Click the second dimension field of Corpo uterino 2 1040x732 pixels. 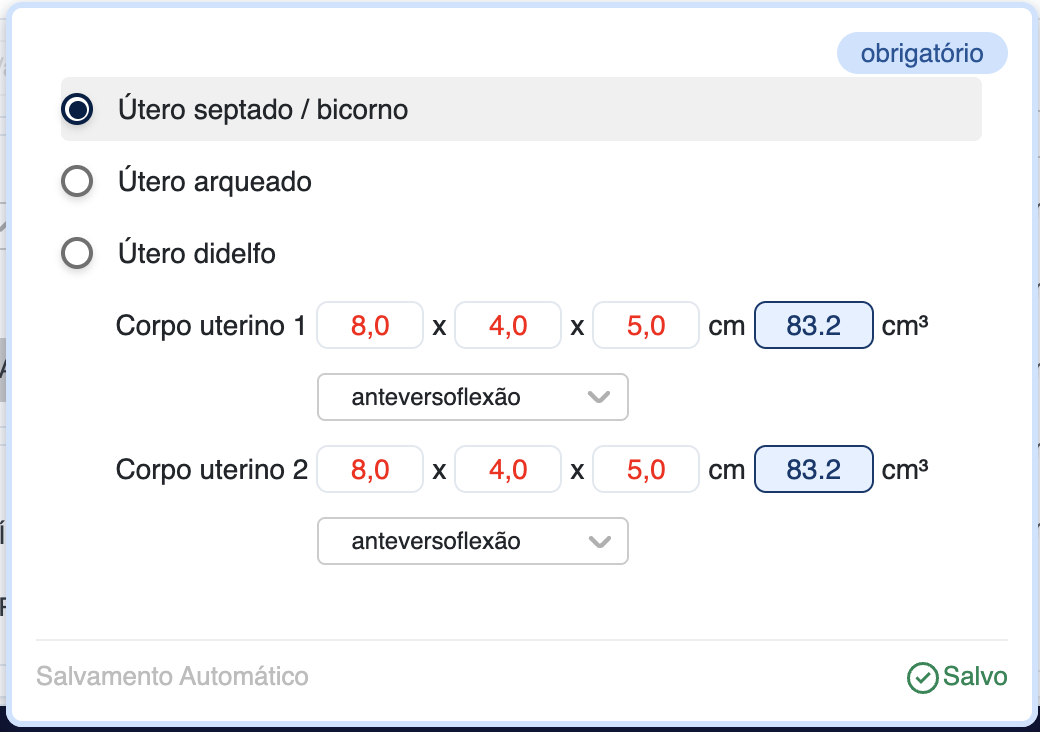[x=508, y=470]
